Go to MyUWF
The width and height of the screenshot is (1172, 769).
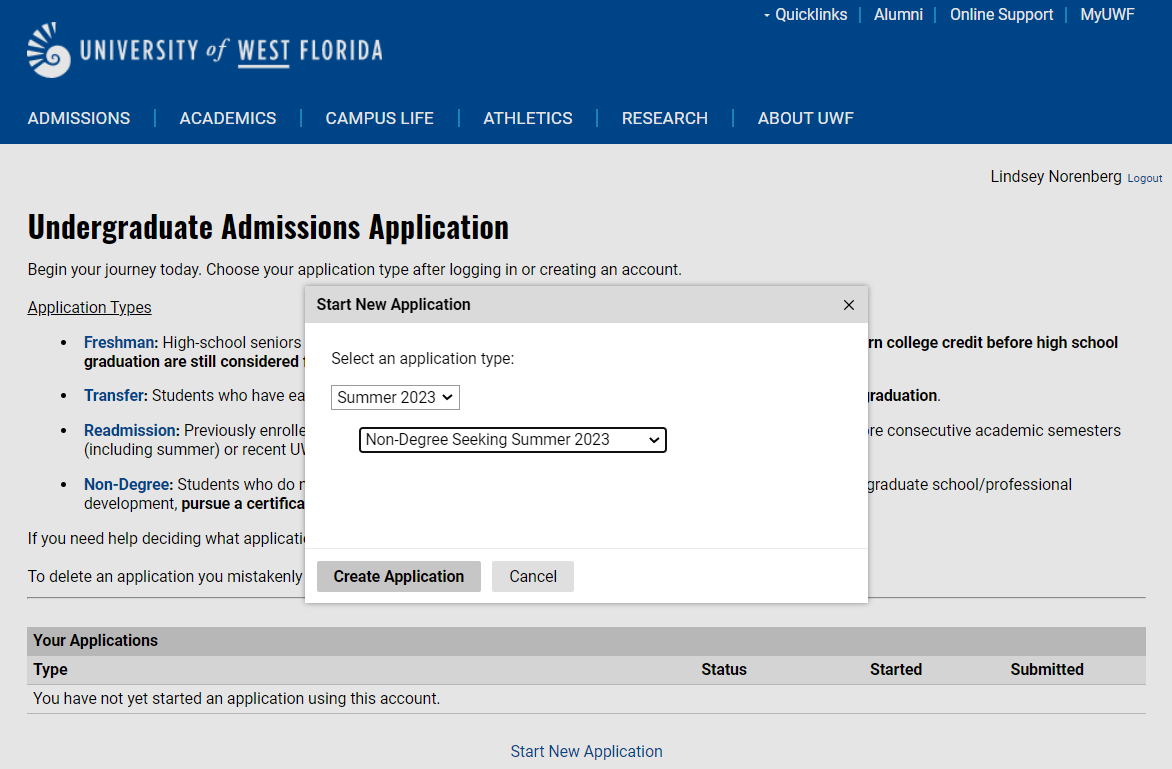1107,15
